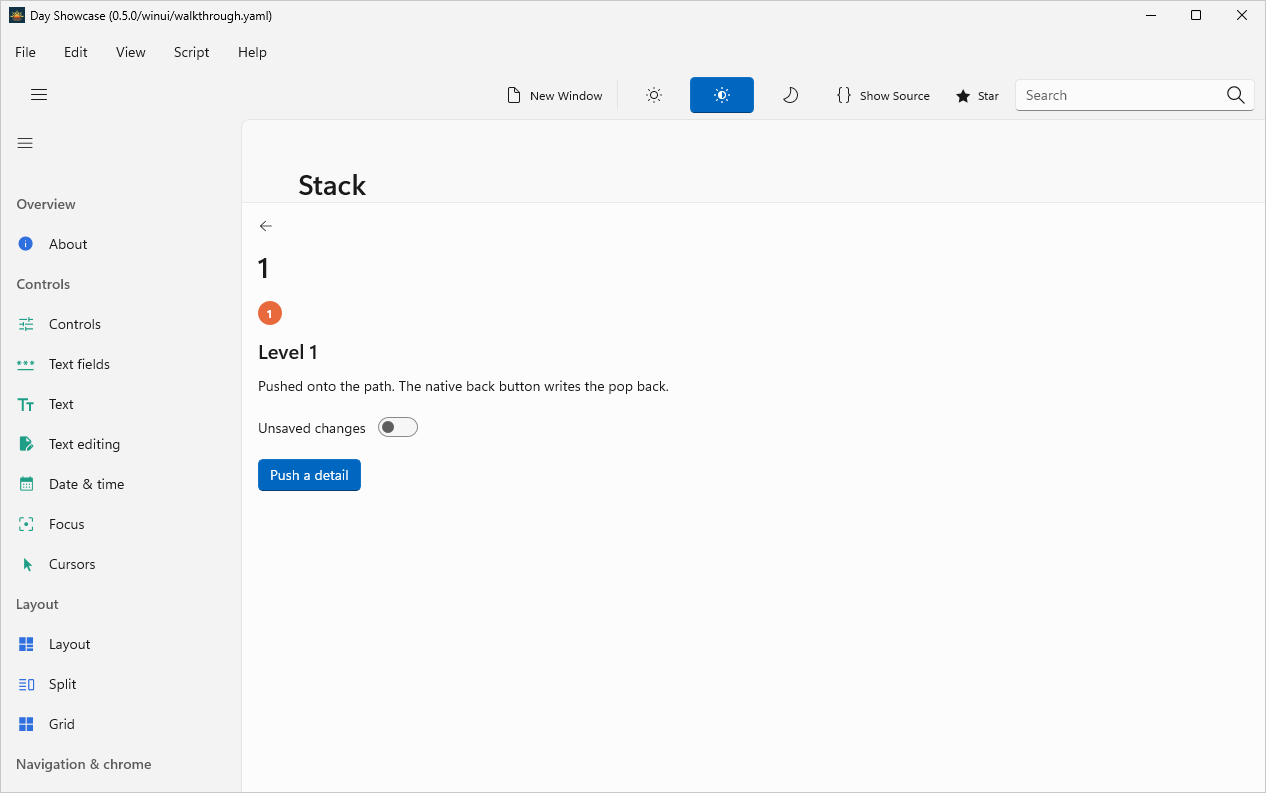Click the Text fields dots icon

tap(26, 364)
